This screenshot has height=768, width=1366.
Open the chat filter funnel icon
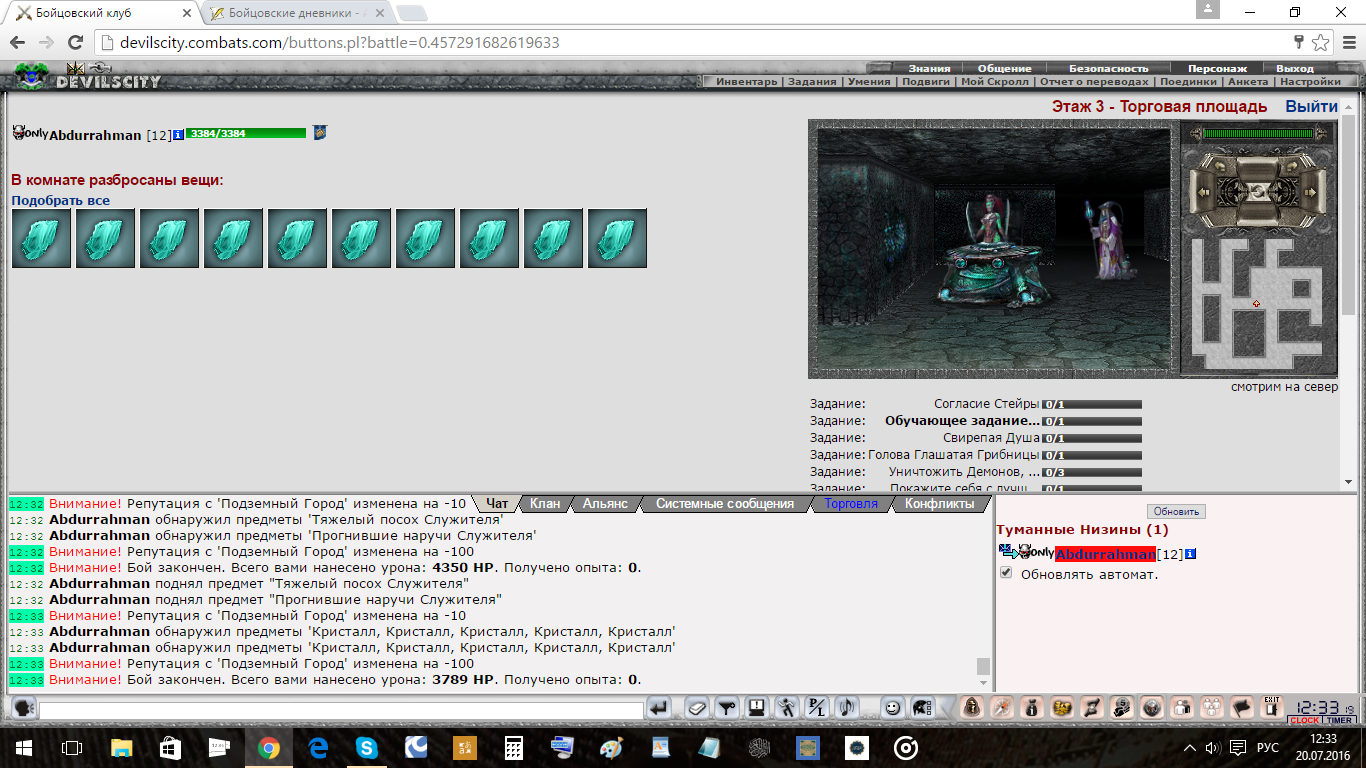pos(726,707)
